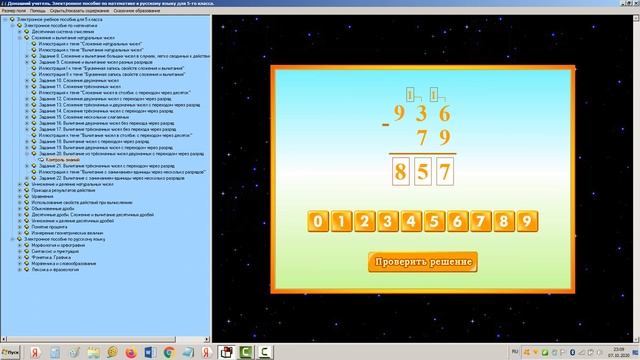Expand 'Десятичная система счисления' node
The image size is (640, 360).
pos(20,31)
